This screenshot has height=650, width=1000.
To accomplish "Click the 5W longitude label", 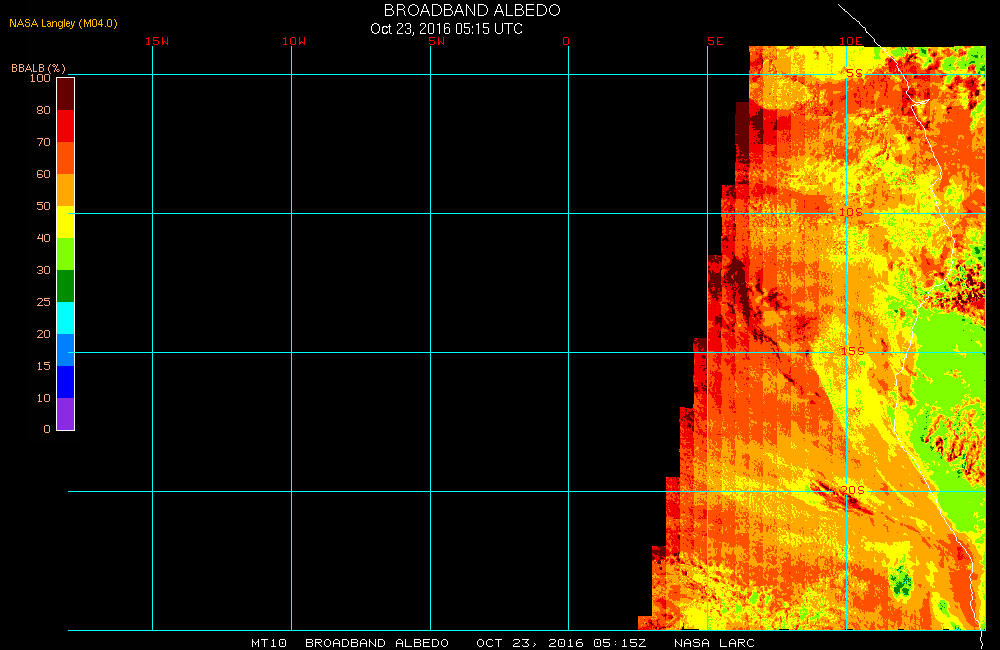I will (x=435, y=41).
